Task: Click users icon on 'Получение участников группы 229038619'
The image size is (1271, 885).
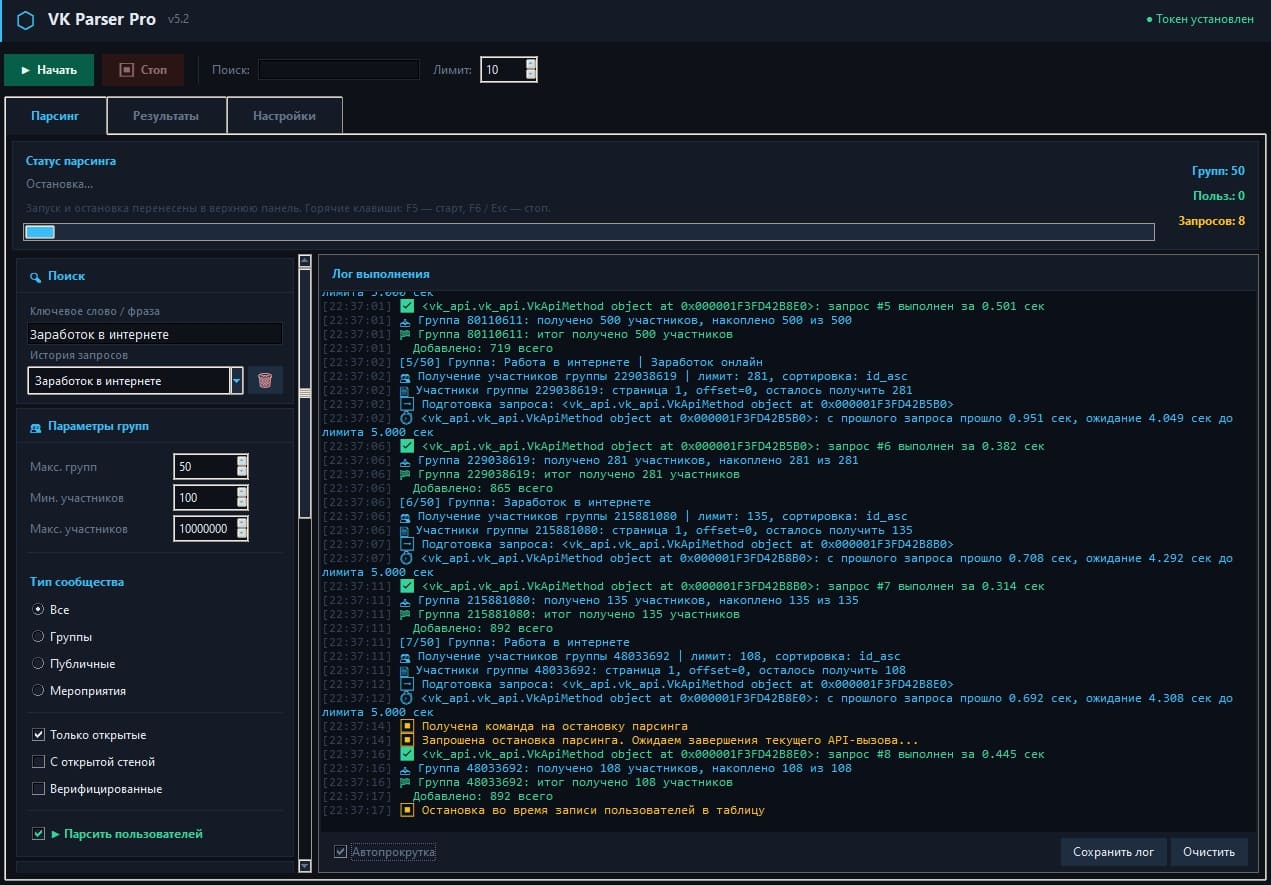Action: coord(405,376)
